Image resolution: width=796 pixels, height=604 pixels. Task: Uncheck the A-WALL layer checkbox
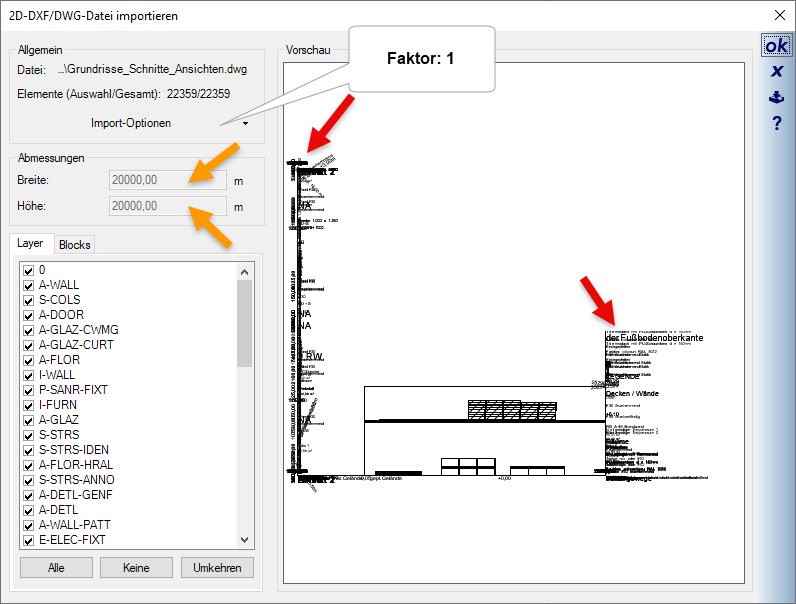[x=29, y=285]
